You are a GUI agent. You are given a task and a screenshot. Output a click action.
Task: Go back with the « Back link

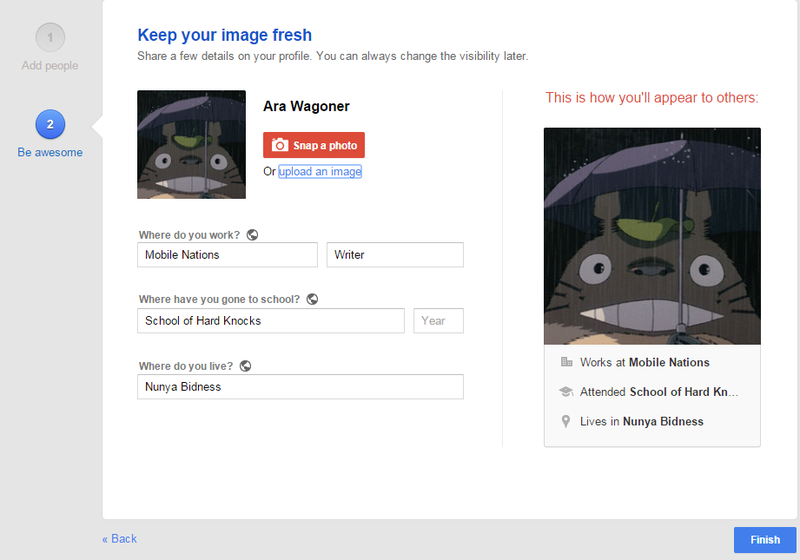click(119, 539)
